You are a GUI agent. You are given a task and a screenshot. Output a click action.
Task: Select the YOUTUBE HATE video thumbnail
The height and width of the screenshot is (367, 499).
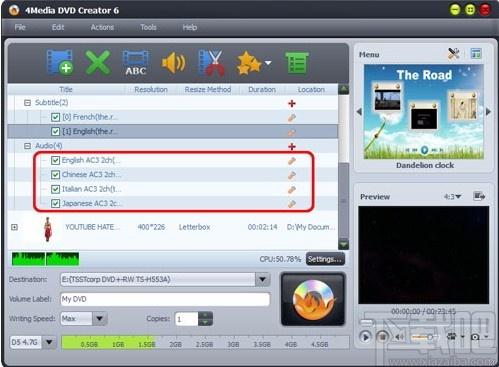pos(48,229)
